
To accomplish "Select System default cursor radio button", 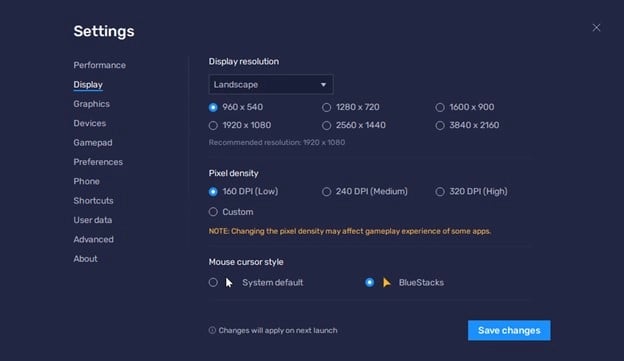I will click(213, 283).
